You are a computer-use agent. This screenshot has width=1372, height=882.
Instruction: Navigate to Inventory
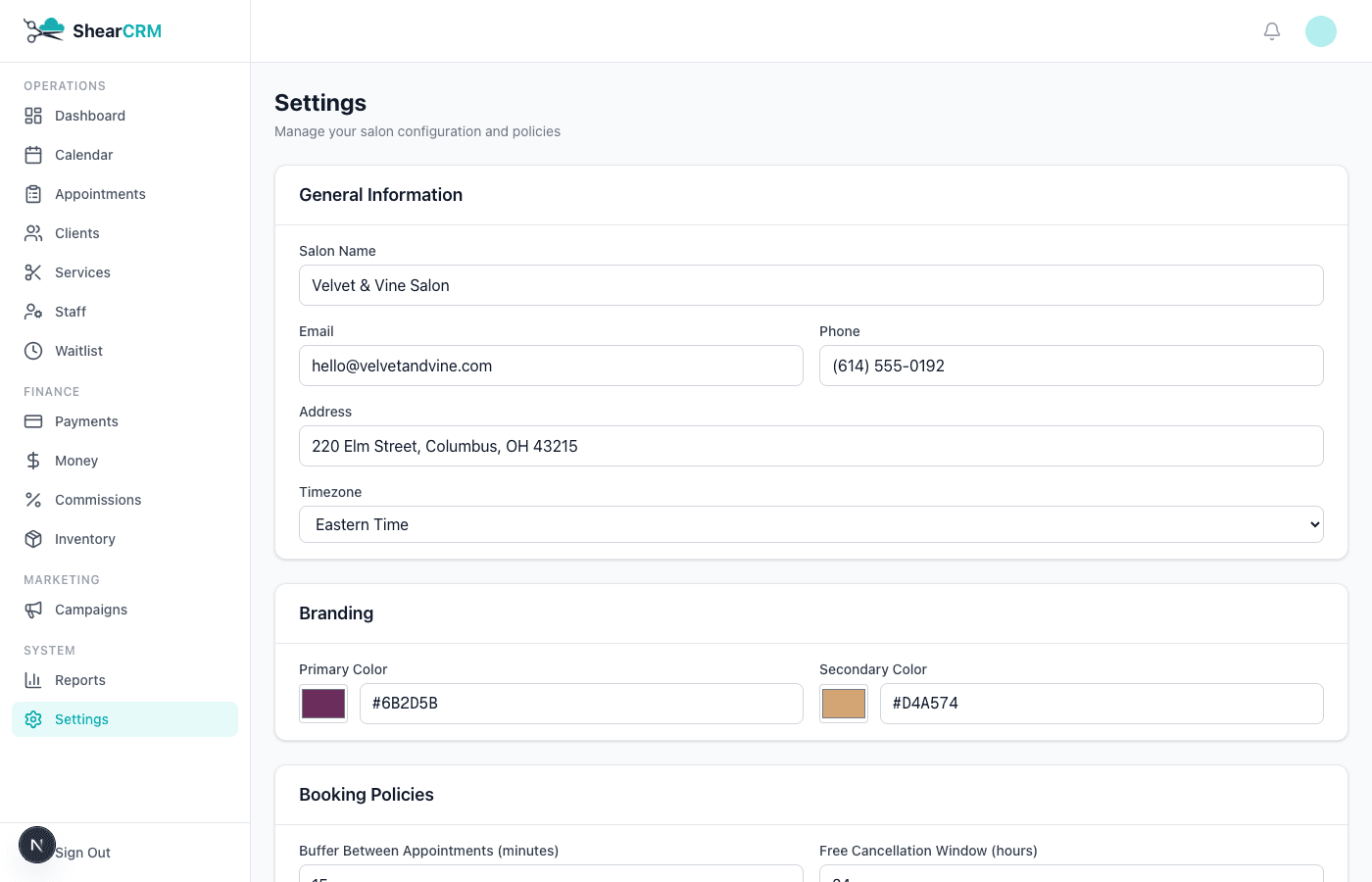(x=124, y=539)
